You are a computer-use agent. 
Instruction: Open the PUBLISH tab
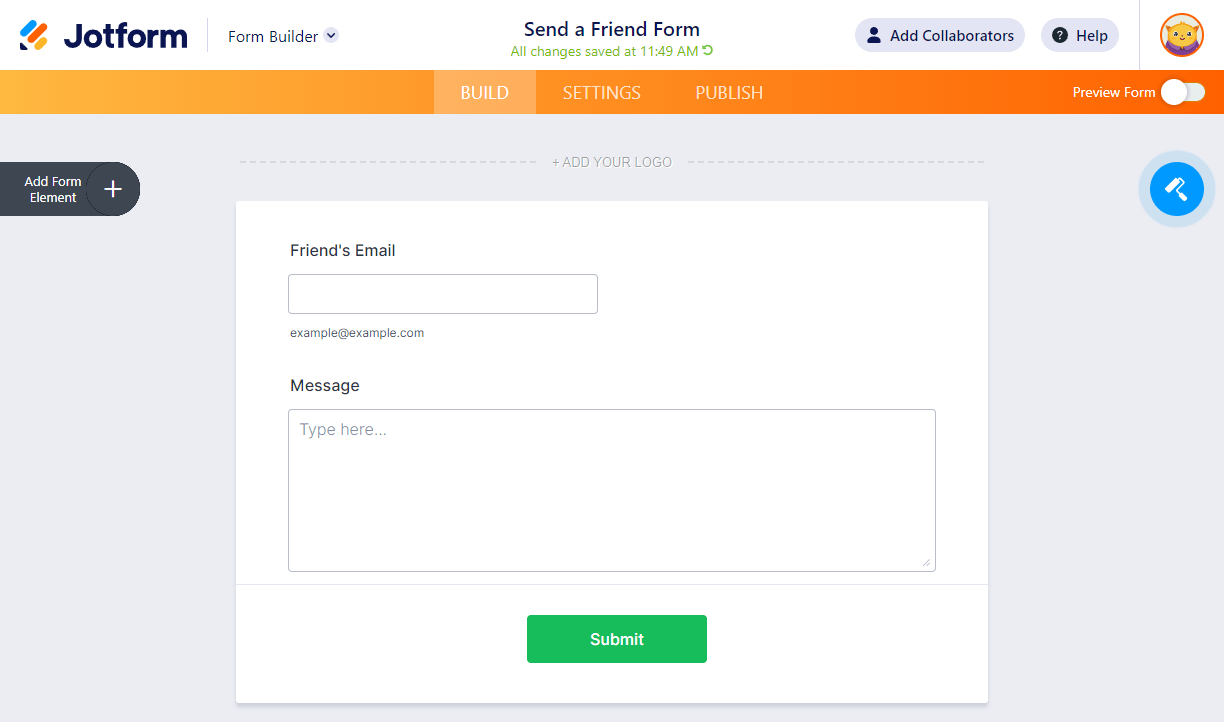(729, 93)
